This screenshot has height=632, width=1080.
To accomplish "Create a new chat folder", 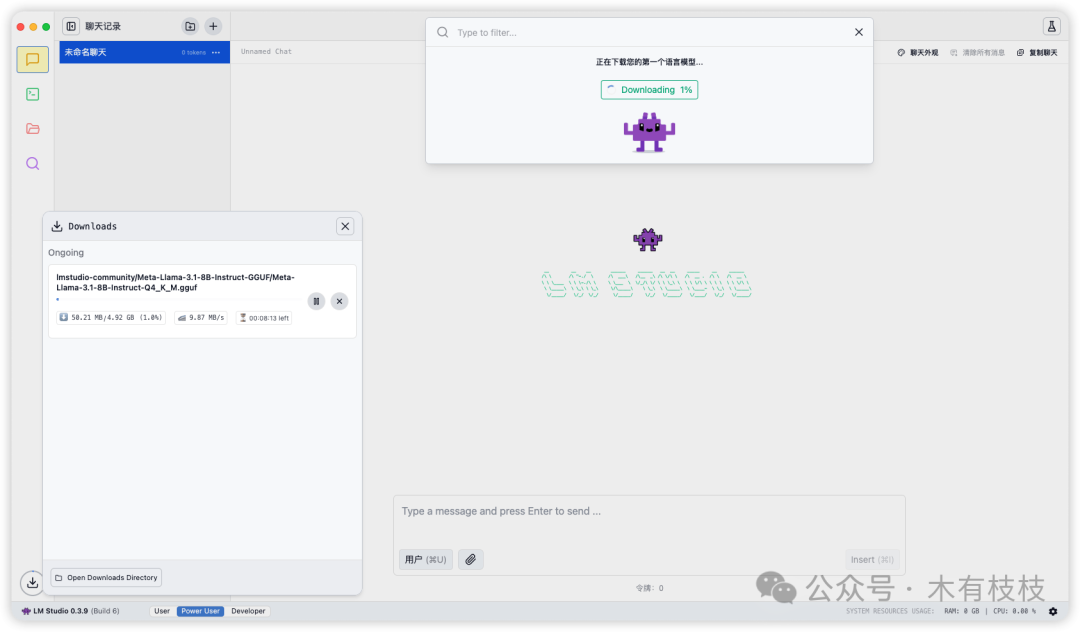I will (x=190, y=26).
